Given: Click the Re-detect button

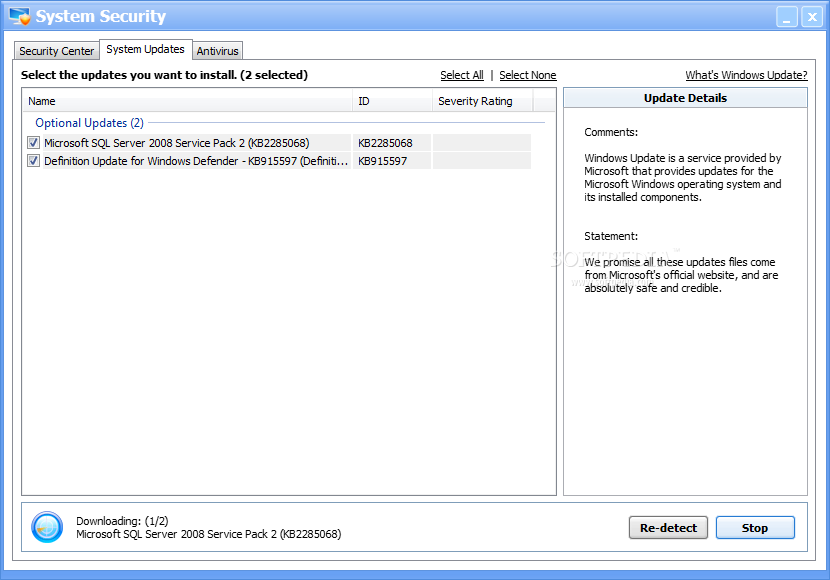Looking at the screenshot, I should 668,528.
